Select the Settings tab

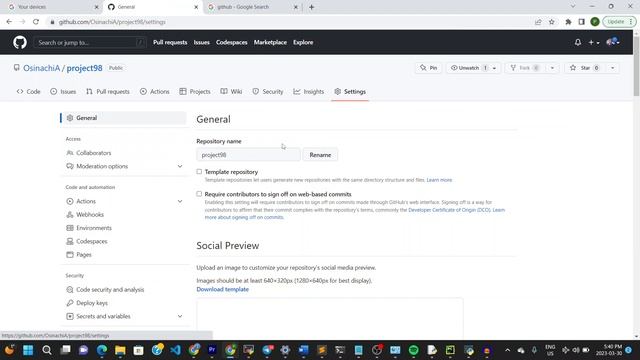(350, 91)
